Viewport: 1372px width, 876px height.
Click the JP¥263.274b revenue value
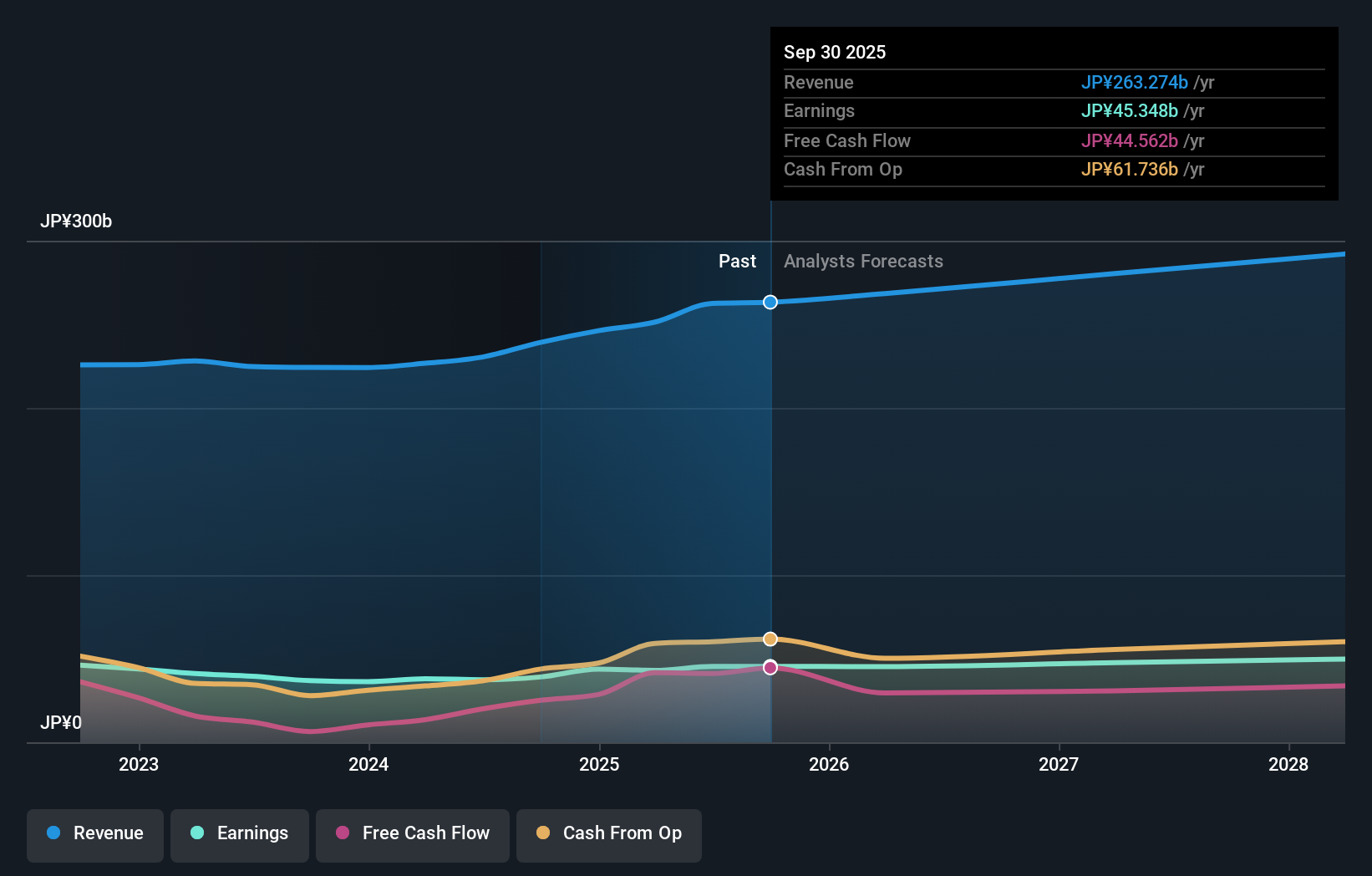point(1136,83)
